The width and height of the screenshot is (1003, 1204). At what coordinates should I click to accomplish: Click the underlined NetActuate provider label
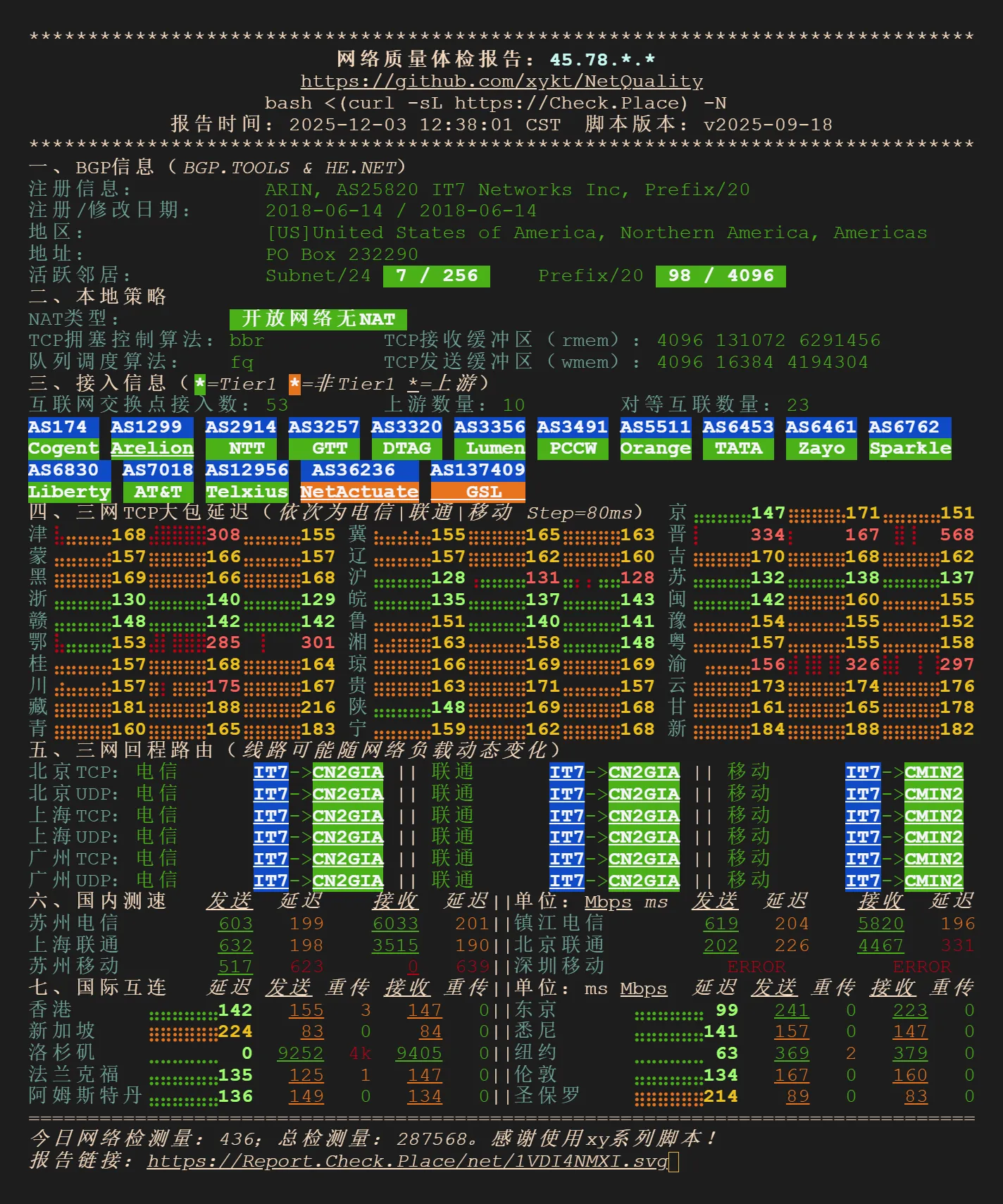tap(359, 492)
